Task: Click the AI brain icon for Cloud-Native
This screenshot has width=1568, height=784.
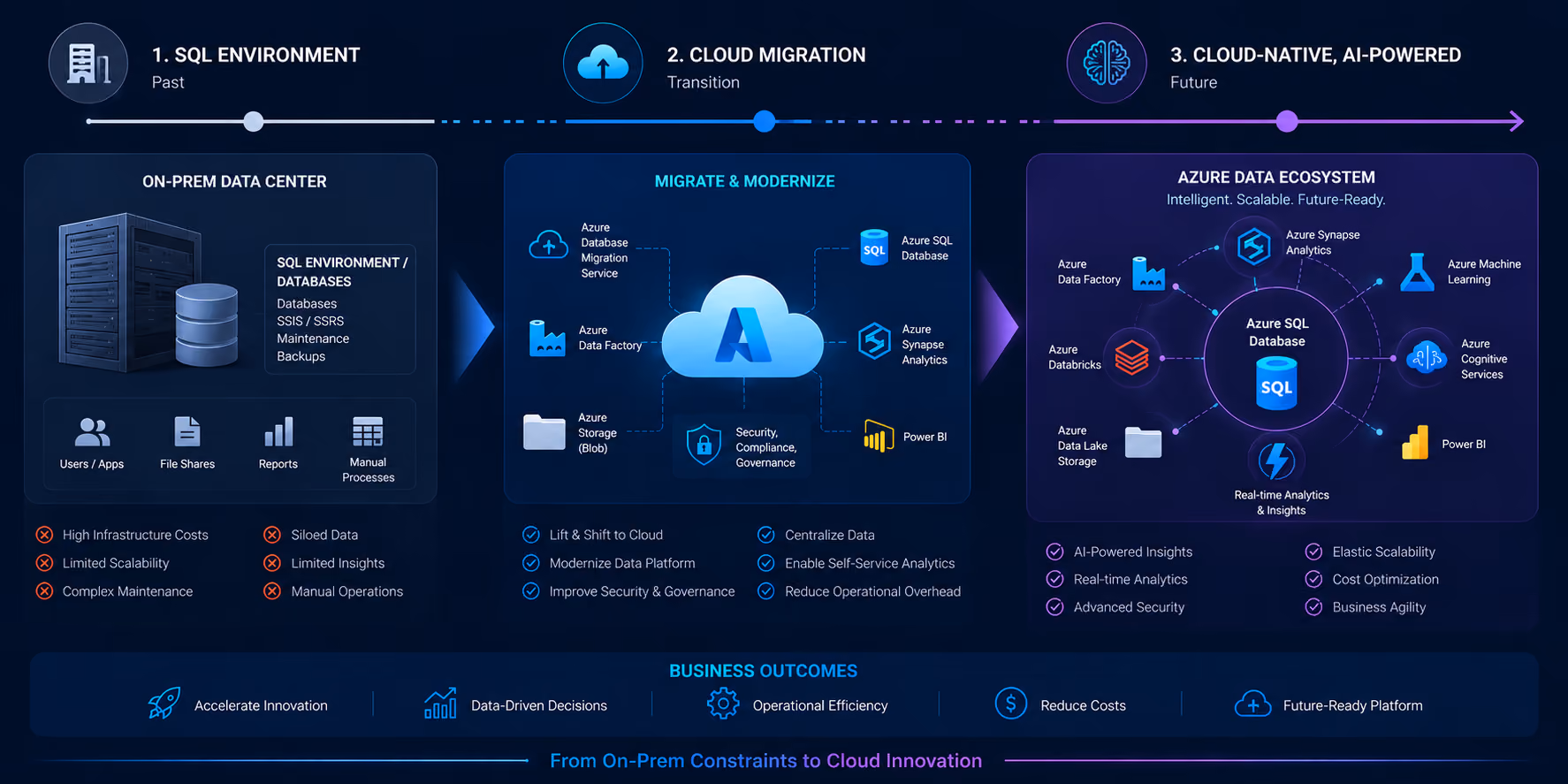Action: [x=1107, y=64]
